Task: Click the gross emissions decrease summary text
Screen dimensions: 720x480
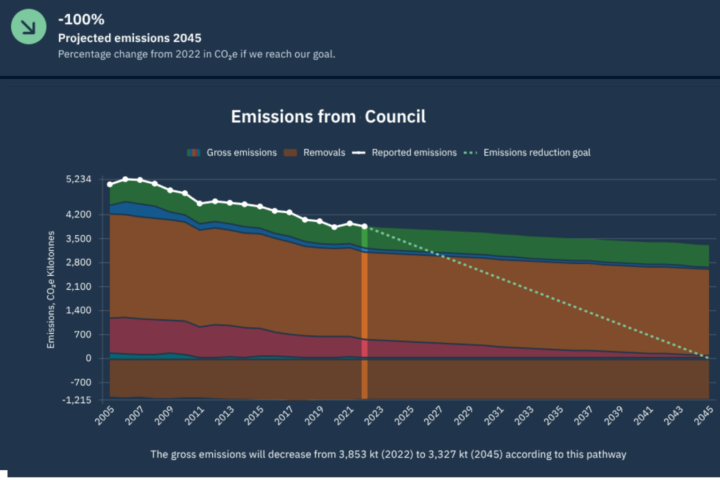Action: (388, 454)
